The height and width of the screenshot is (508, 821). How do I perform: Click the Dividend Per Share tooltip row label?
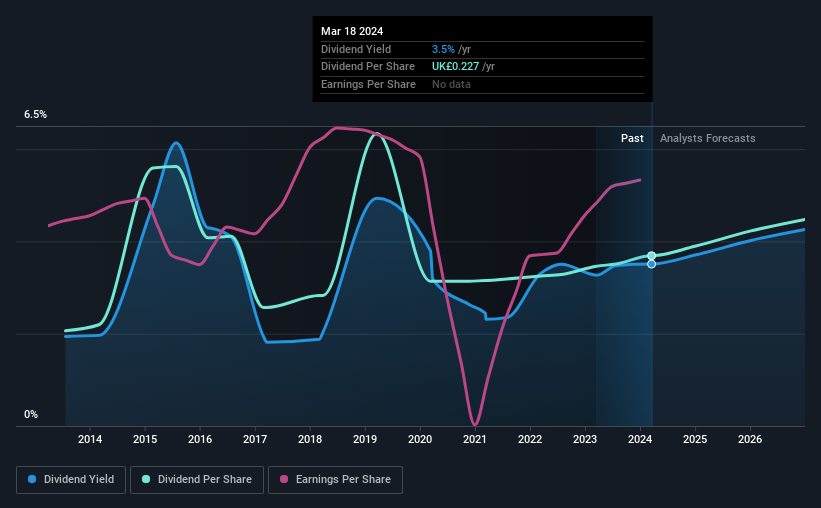click(368, 67)
